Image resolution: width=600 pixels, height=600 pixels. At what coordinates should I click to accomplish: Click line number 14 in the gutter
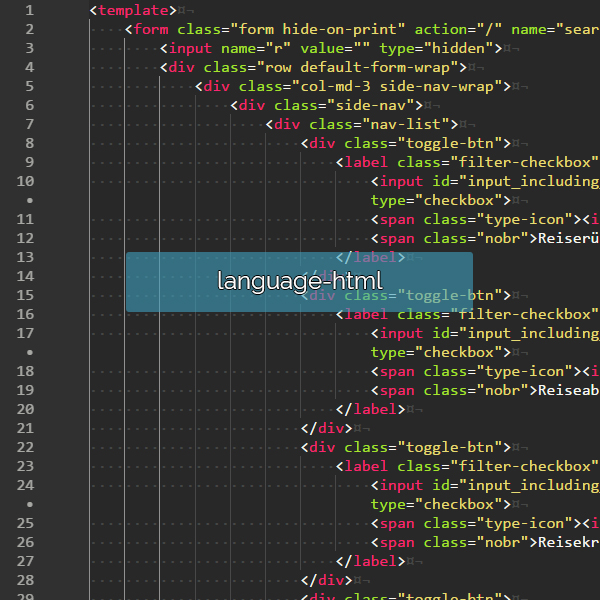[x=25, y=276]
